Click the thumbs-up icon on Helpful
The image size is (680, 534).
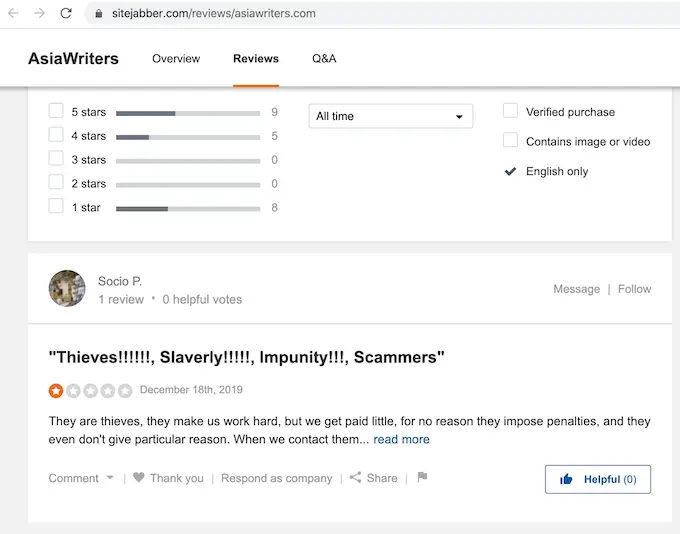pyautogui.click(x=566, y=479)
